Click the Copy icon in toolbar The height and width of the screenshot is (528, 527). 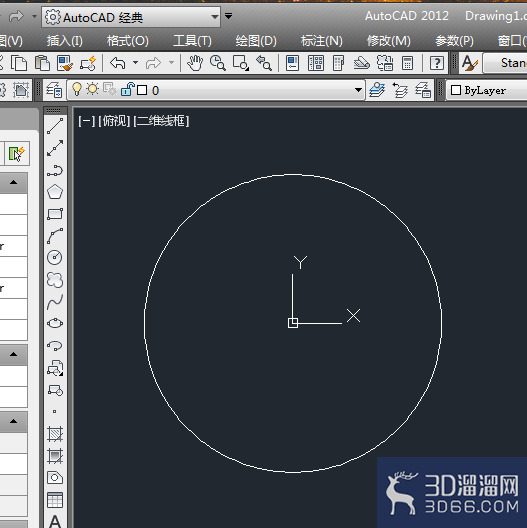pyautogui.click(x=19, y=63)
